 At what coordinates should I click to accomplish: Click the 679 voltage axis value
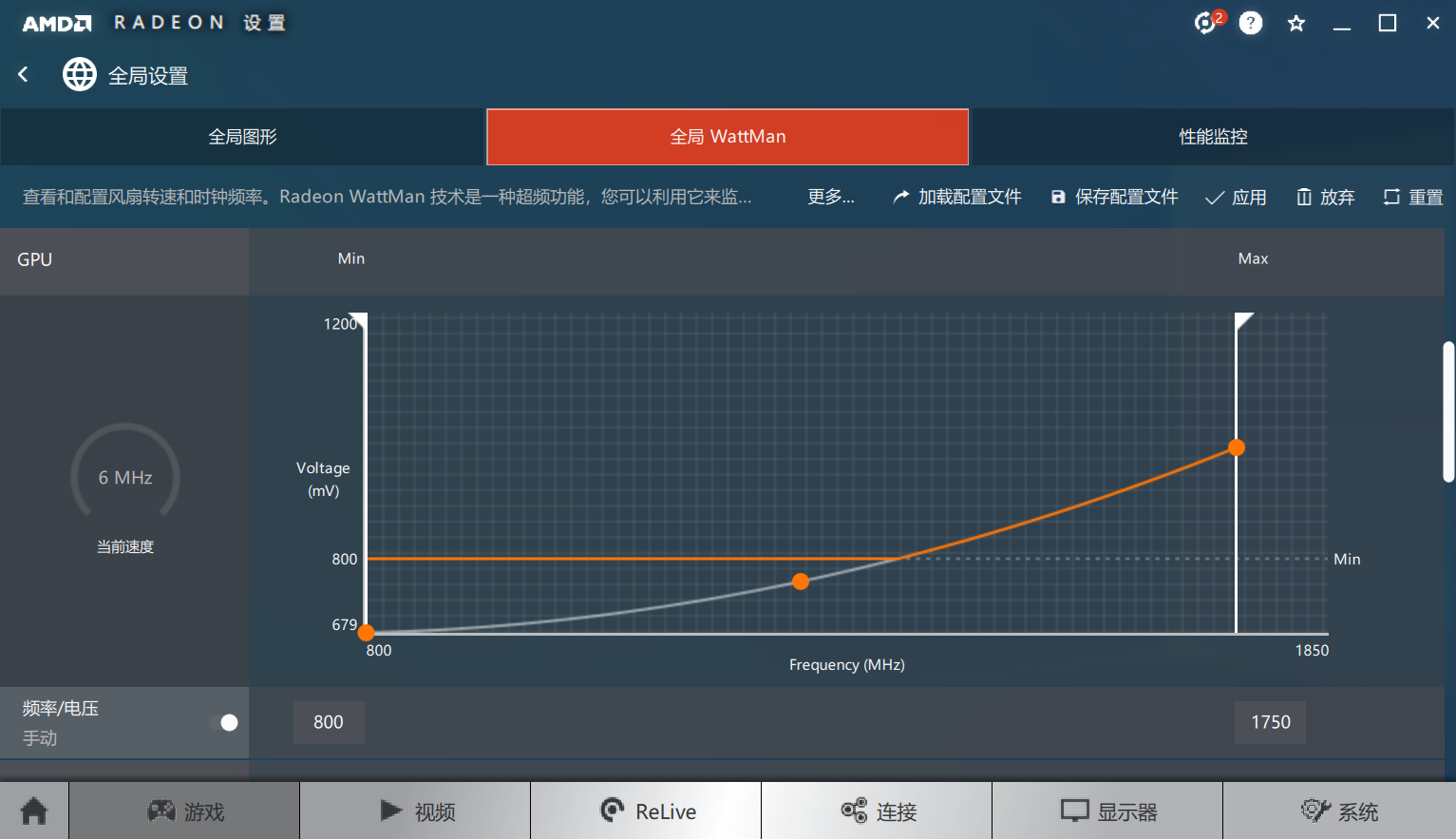(x=345, y=624)
